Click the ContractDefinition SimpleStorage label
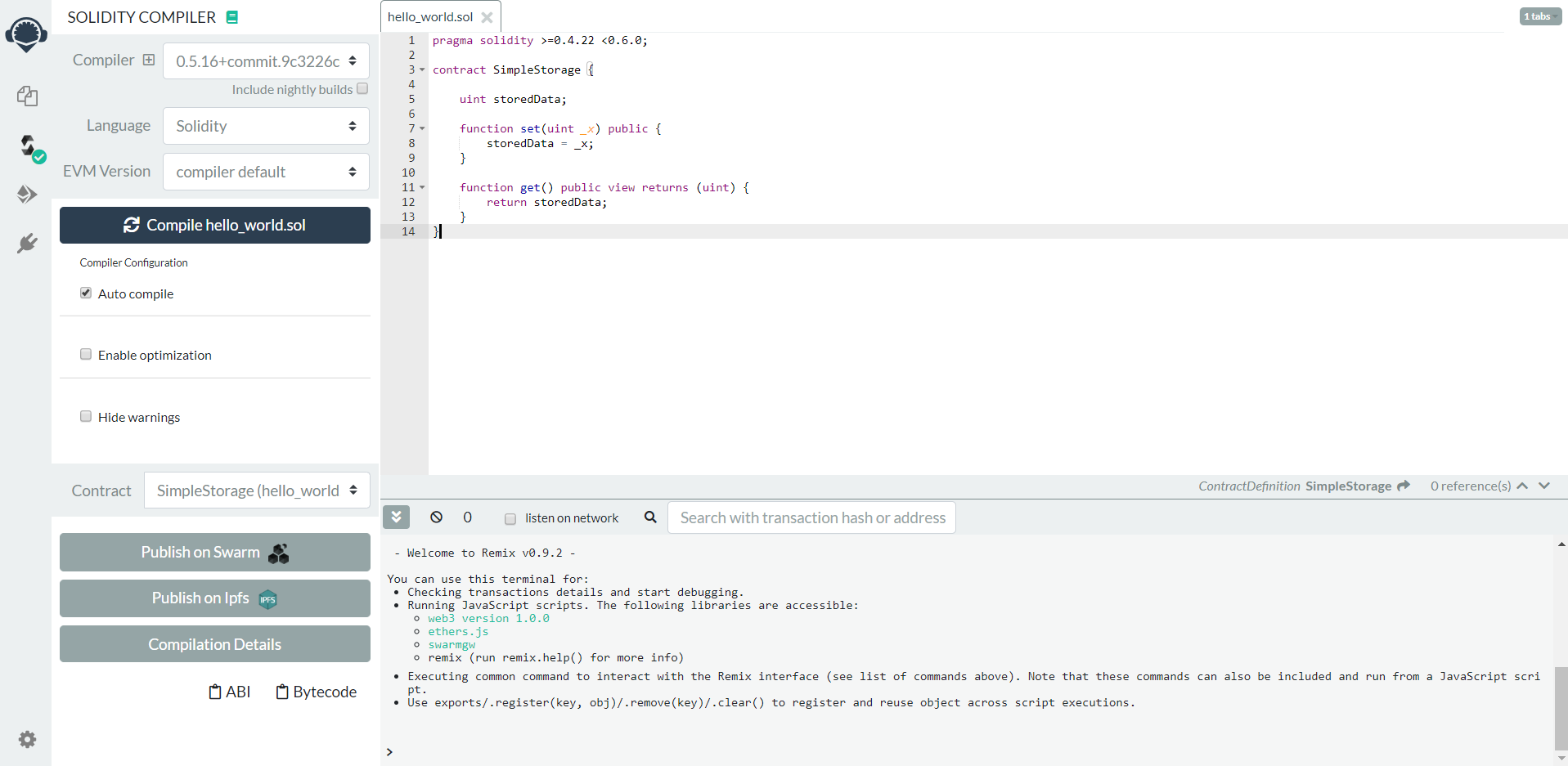The height and width of the screenshot is (766, 1568). (x=1295, y=486)
